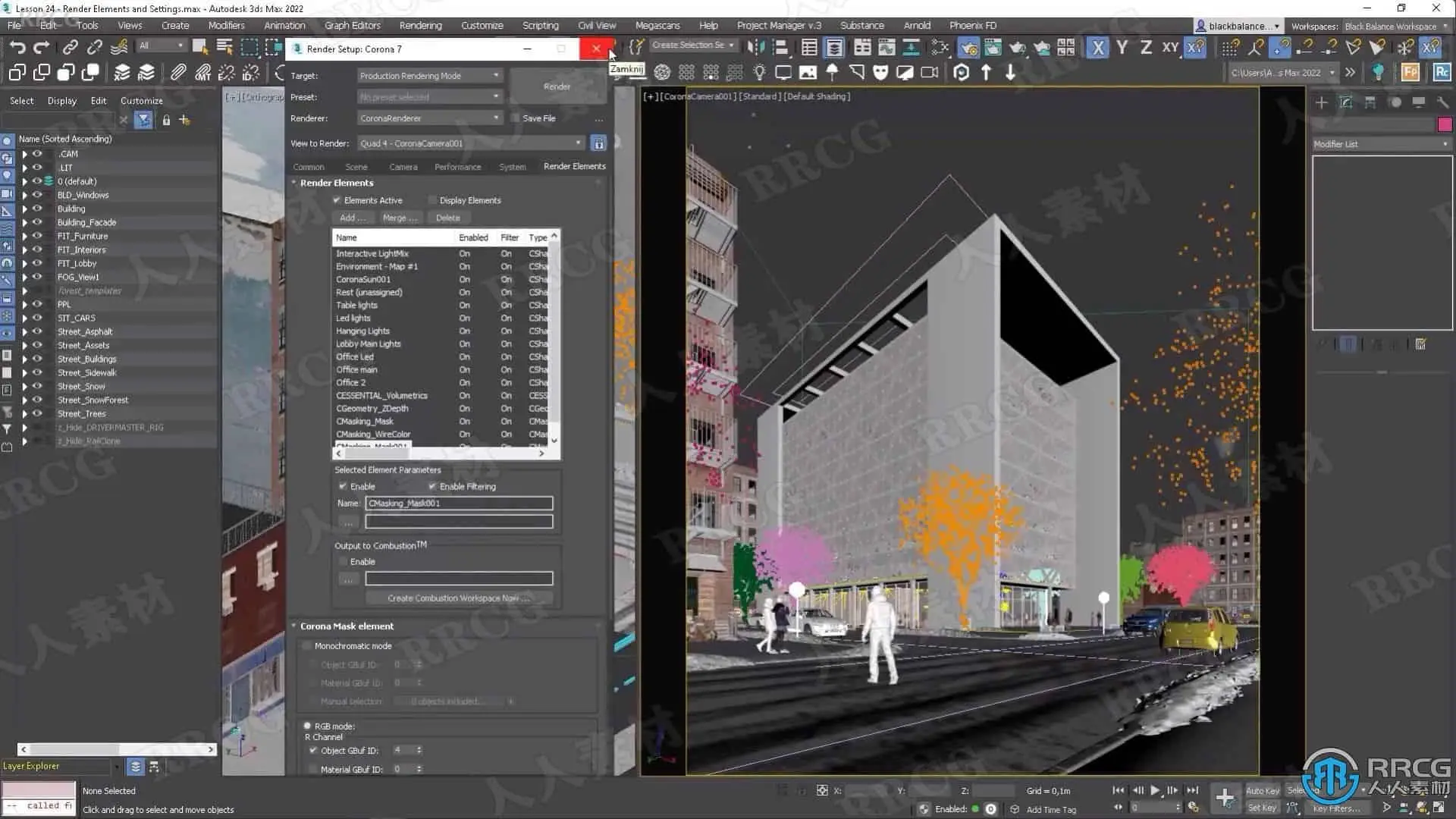This screenshot has height=819, width=1456.
Task: Hide the Street_Trees layer eye
Action: click(x=36, y=413)
